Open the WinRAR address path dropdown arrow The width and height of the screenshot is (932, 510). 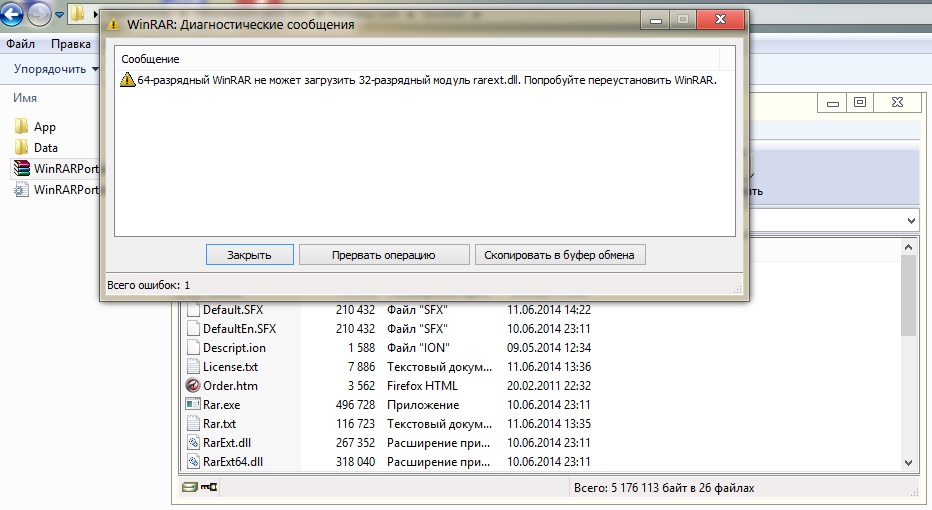pyautogui.click(x=911, y=221)
